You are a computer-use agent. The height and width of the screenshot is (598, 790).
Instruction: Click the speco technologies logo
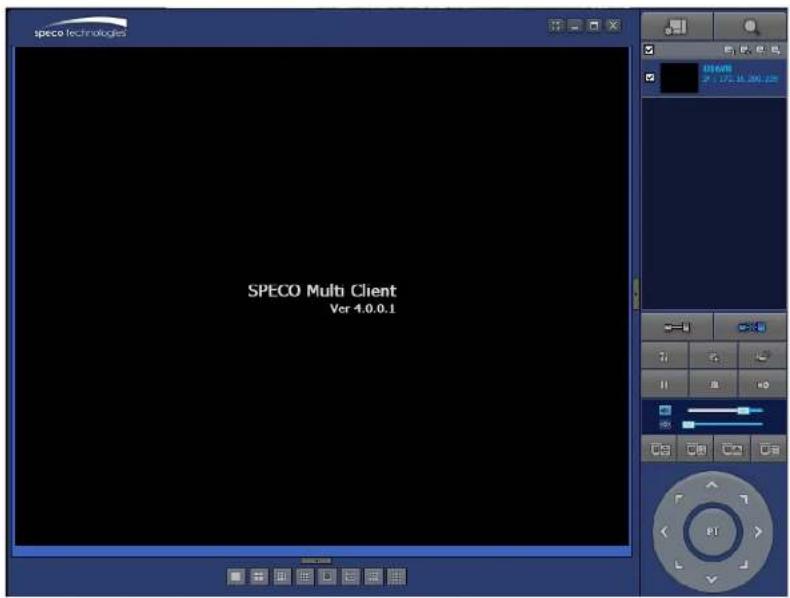point(81,28)
